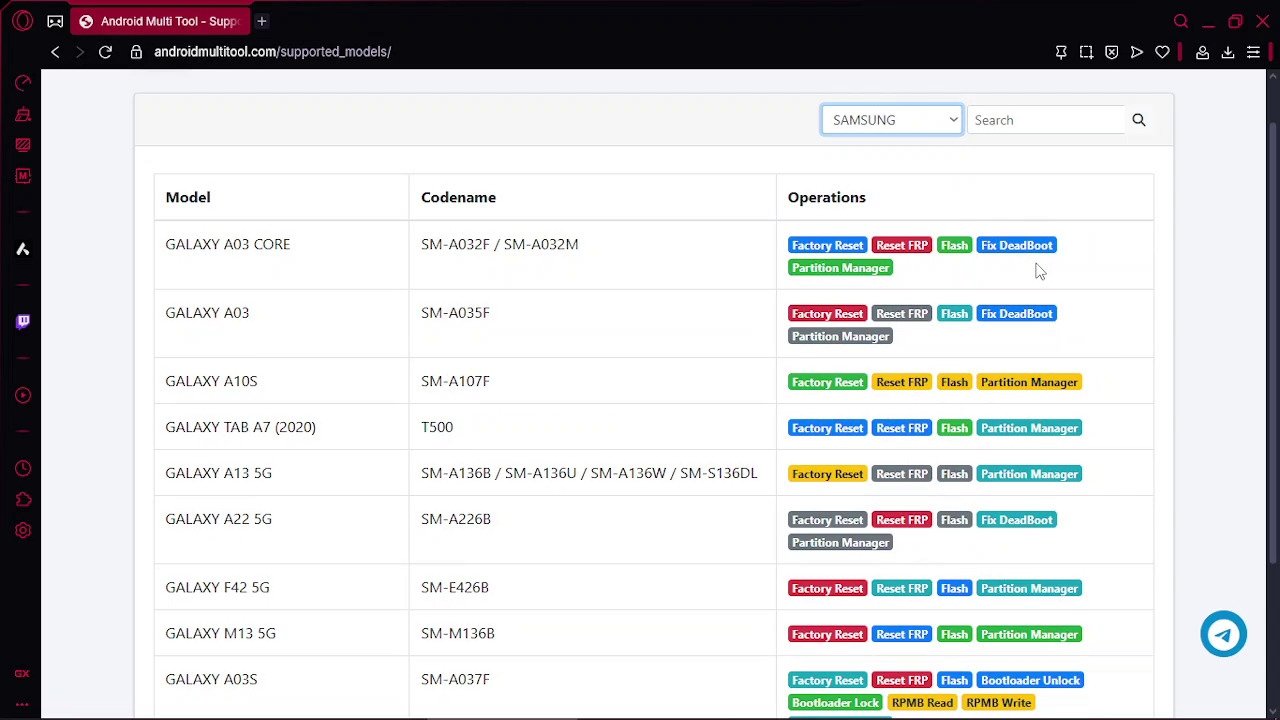Select codename T500
This screenshot has height=720, width=1280.
[437, 427]
